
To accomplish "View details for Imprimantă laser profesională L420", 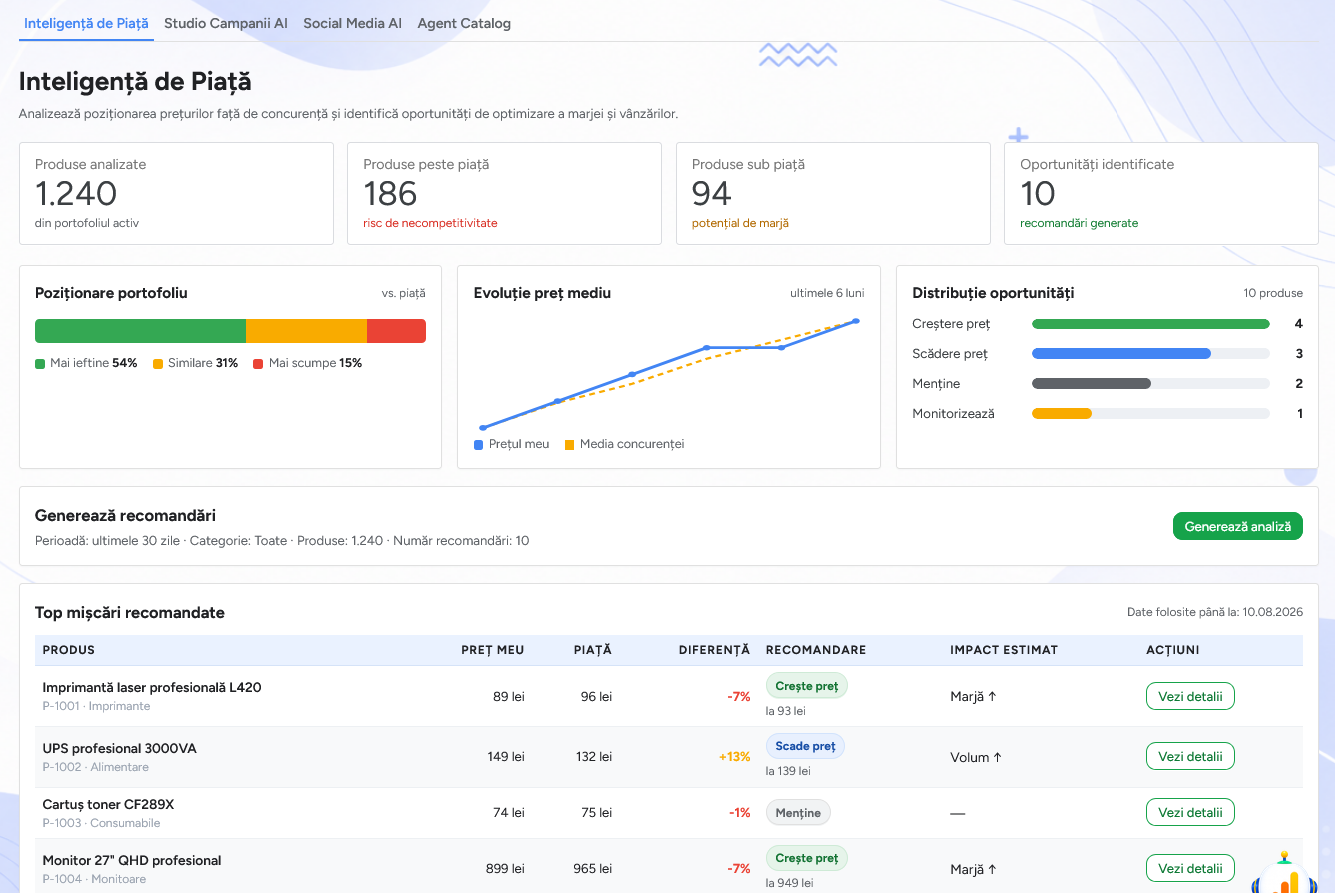I will (1190, 696).
